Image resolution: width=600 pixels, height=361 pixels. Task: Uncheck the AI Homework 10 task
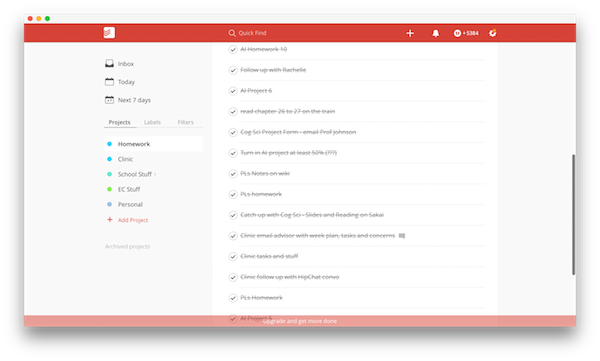tap(233, 49)
